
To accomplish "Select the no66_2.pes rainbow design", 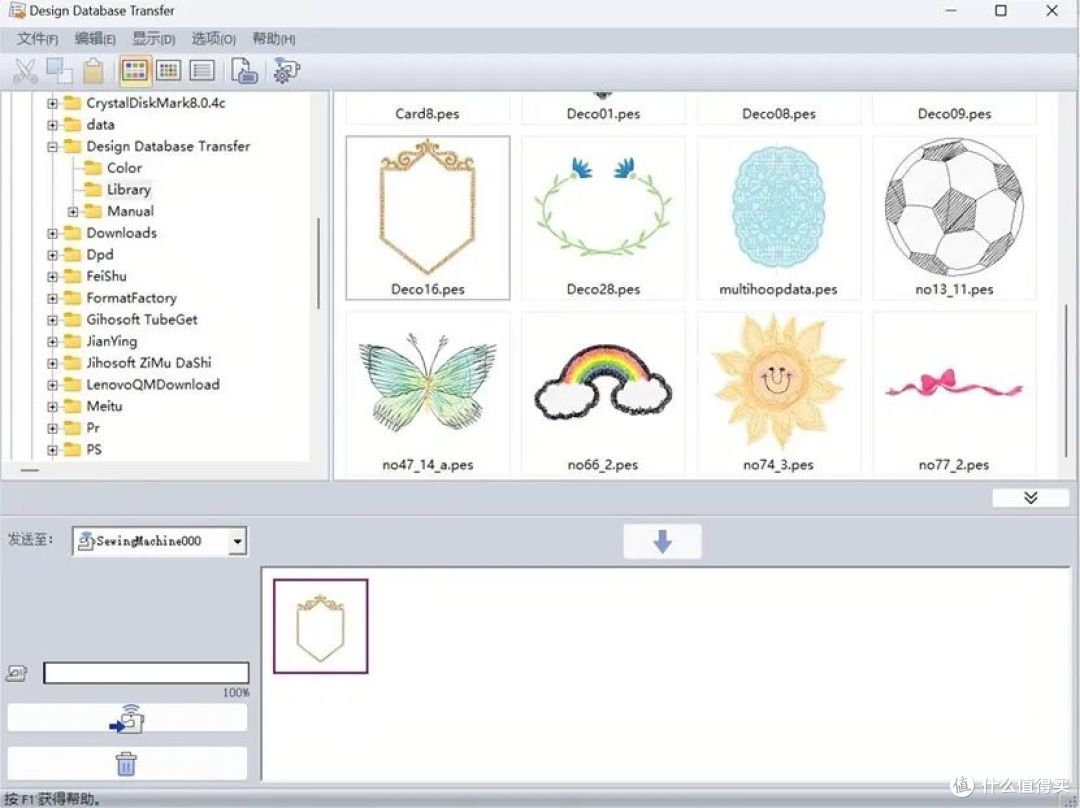I will coord(603,393).
